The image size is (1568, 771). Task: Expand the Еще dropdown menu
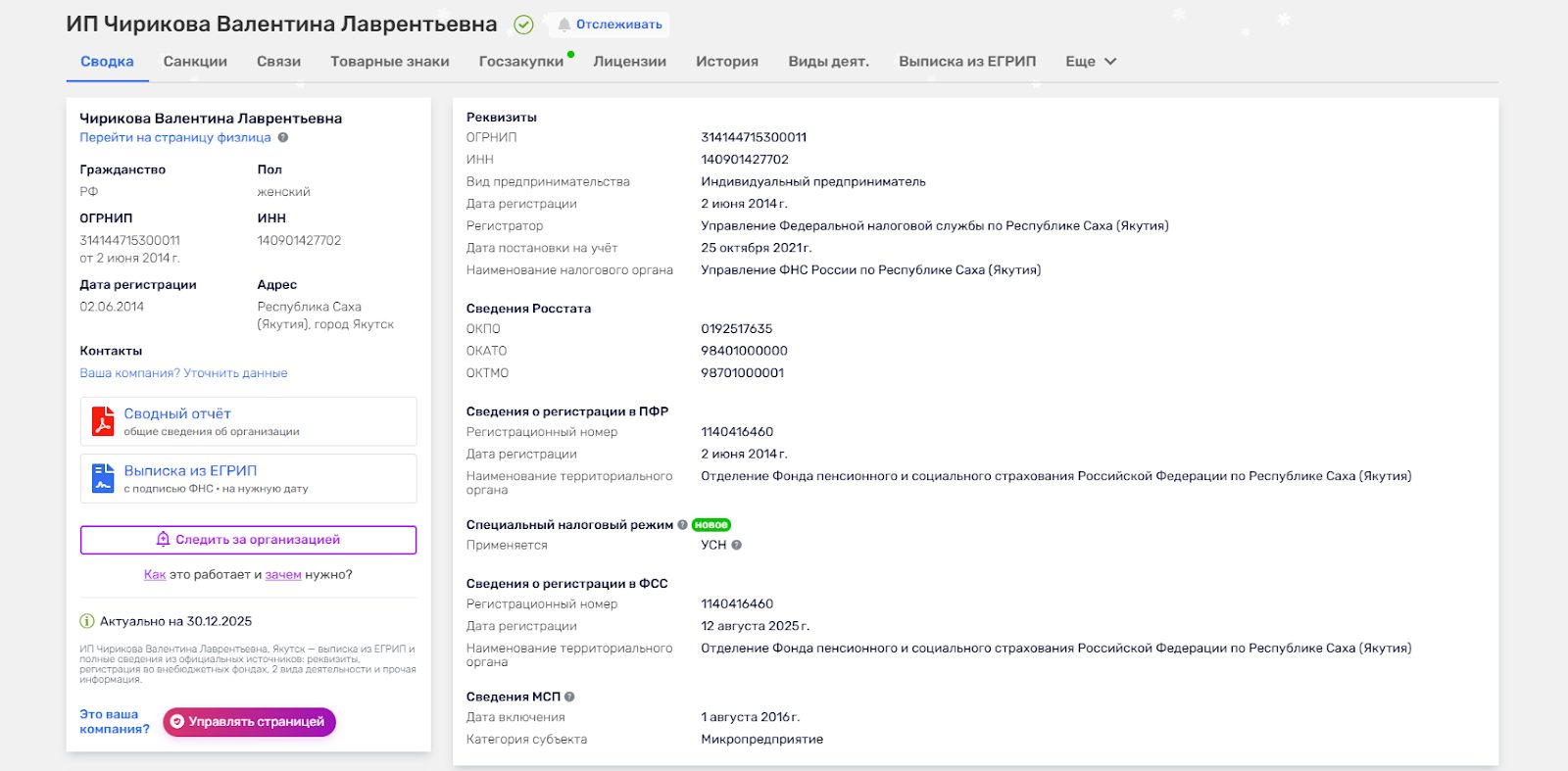click(1091, 62)
